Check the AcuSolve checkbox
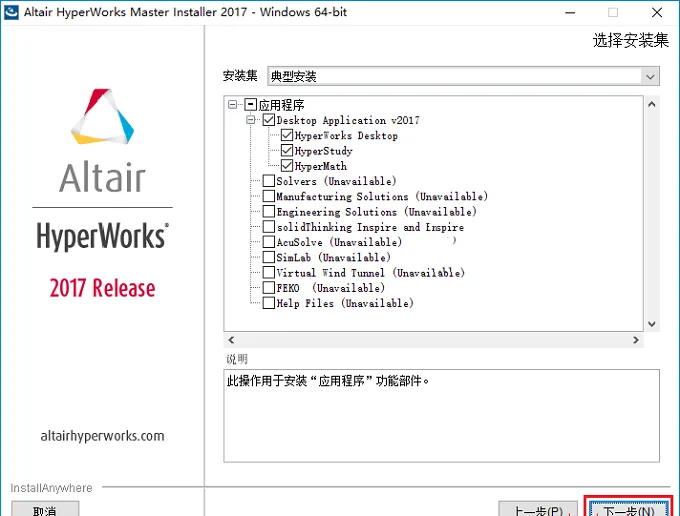Viewport: 680px width, 516px height. tap(269, 242)
